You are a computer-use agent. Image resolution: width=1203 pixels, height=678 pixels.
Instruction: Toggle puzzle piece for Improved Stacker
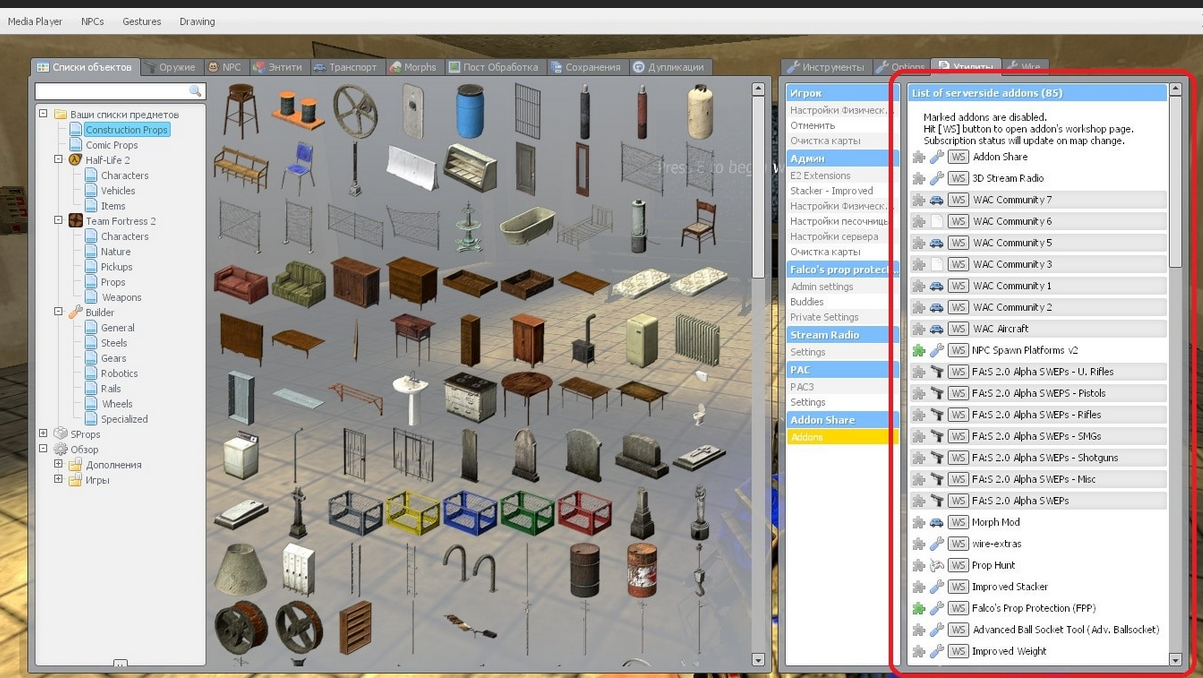[919, 587]
